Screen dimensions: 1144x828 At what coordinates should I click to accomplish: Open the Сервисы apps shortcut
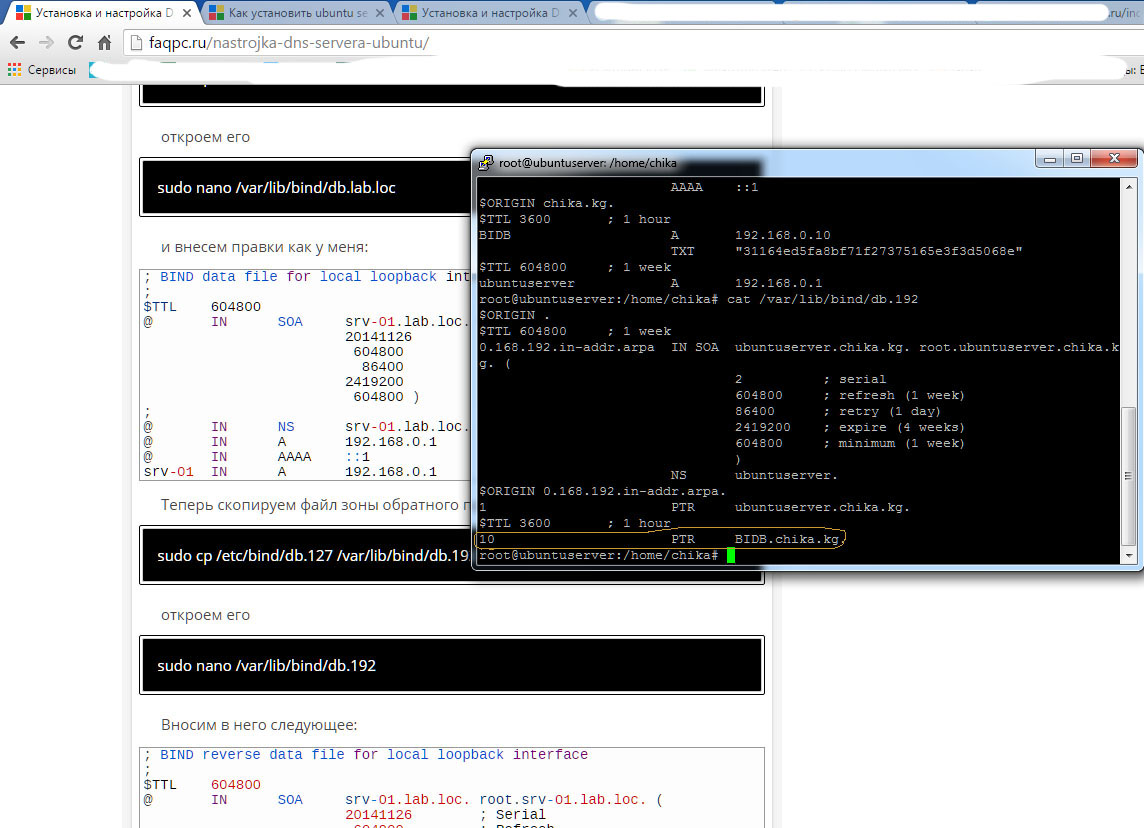pos(42,70)
